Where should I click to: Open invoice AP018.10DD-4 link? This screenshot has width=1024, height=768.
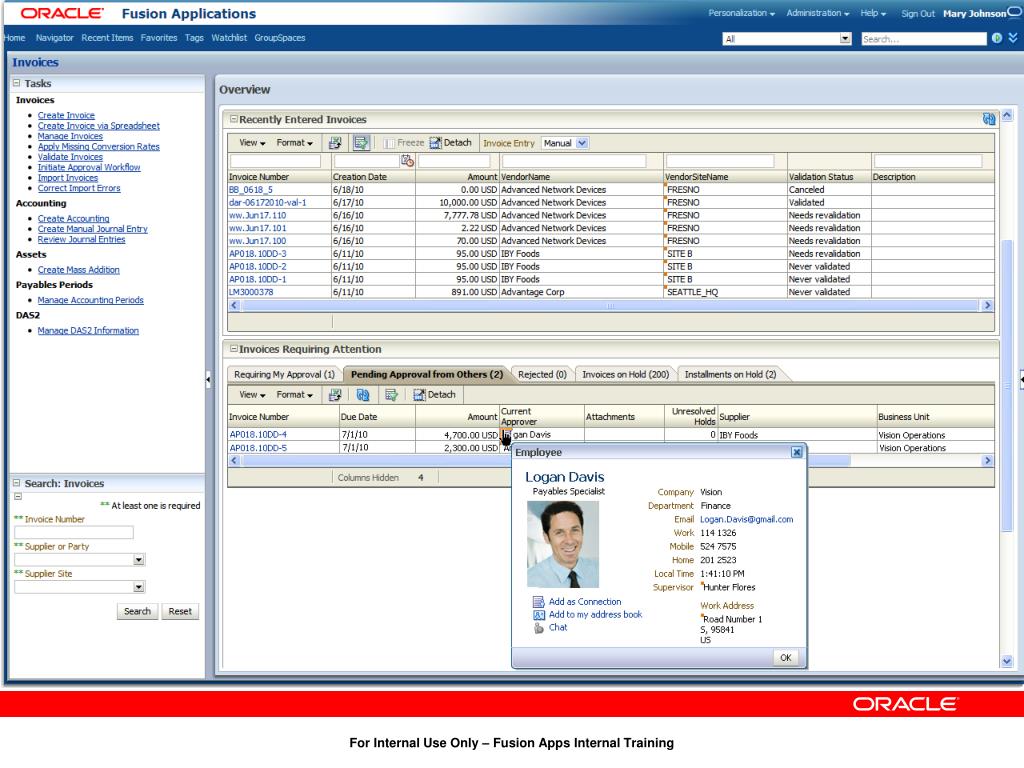coord(258,435)
